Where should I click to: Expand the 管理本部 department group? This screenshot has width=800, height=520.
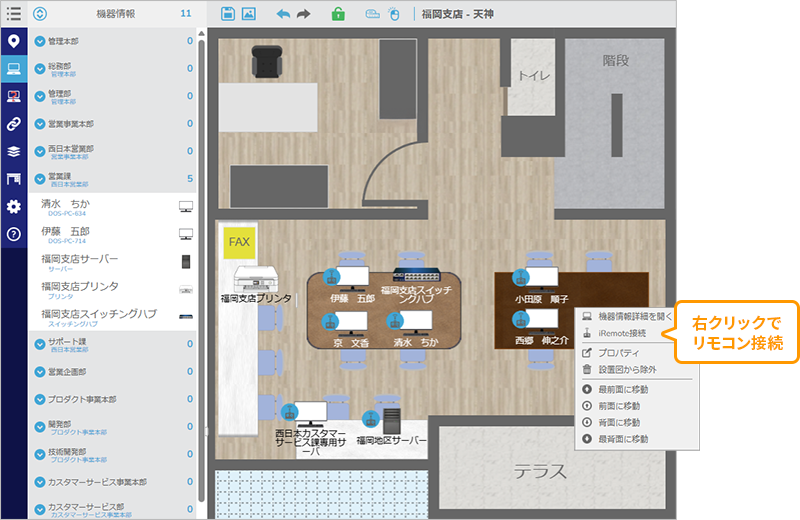point(40,42)
